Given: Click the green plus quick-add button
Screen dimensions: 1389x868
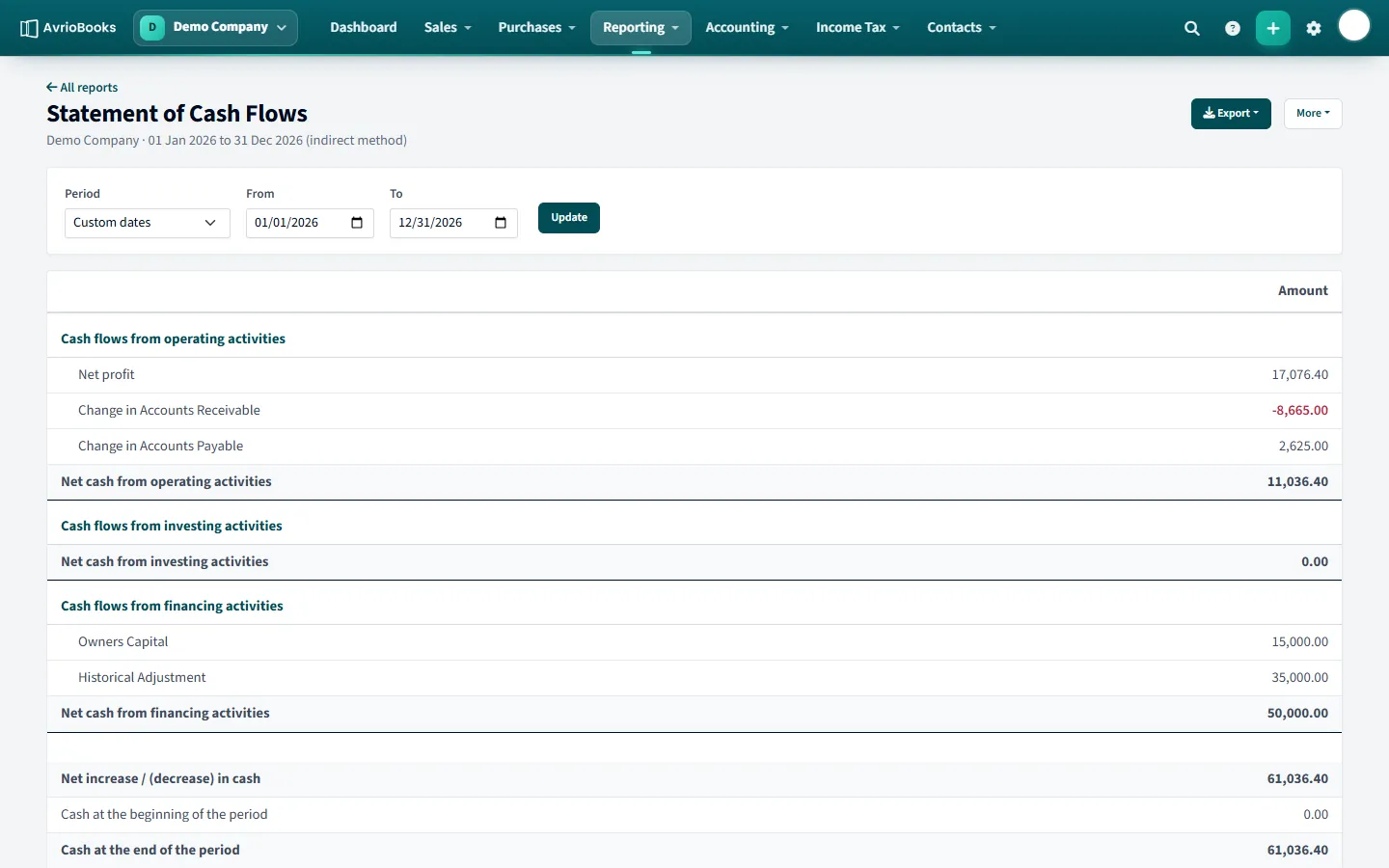Looking at the screenshot, I should click(1273, 28).
